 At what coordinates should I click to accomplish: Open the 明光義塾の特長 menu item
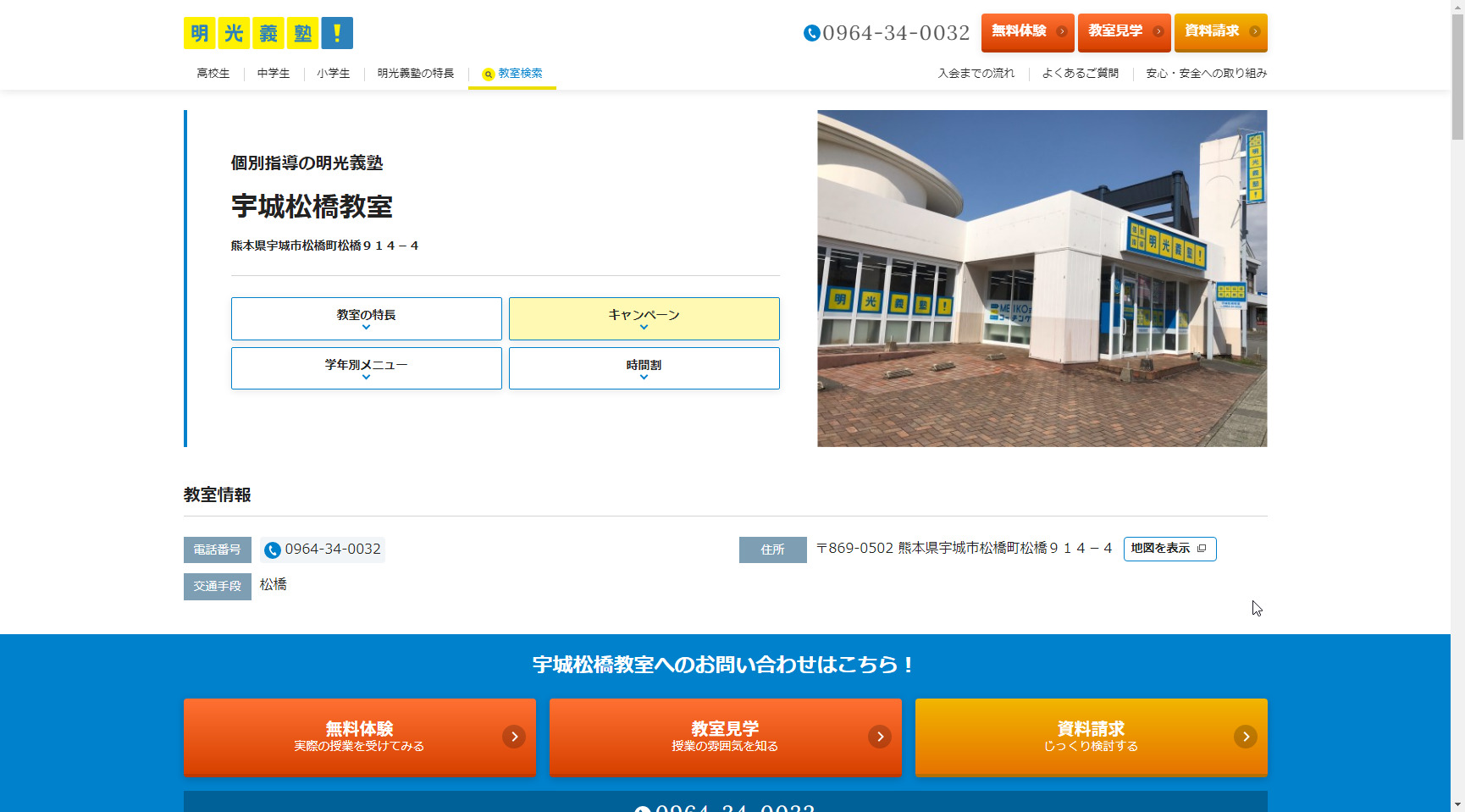[416, 74]
